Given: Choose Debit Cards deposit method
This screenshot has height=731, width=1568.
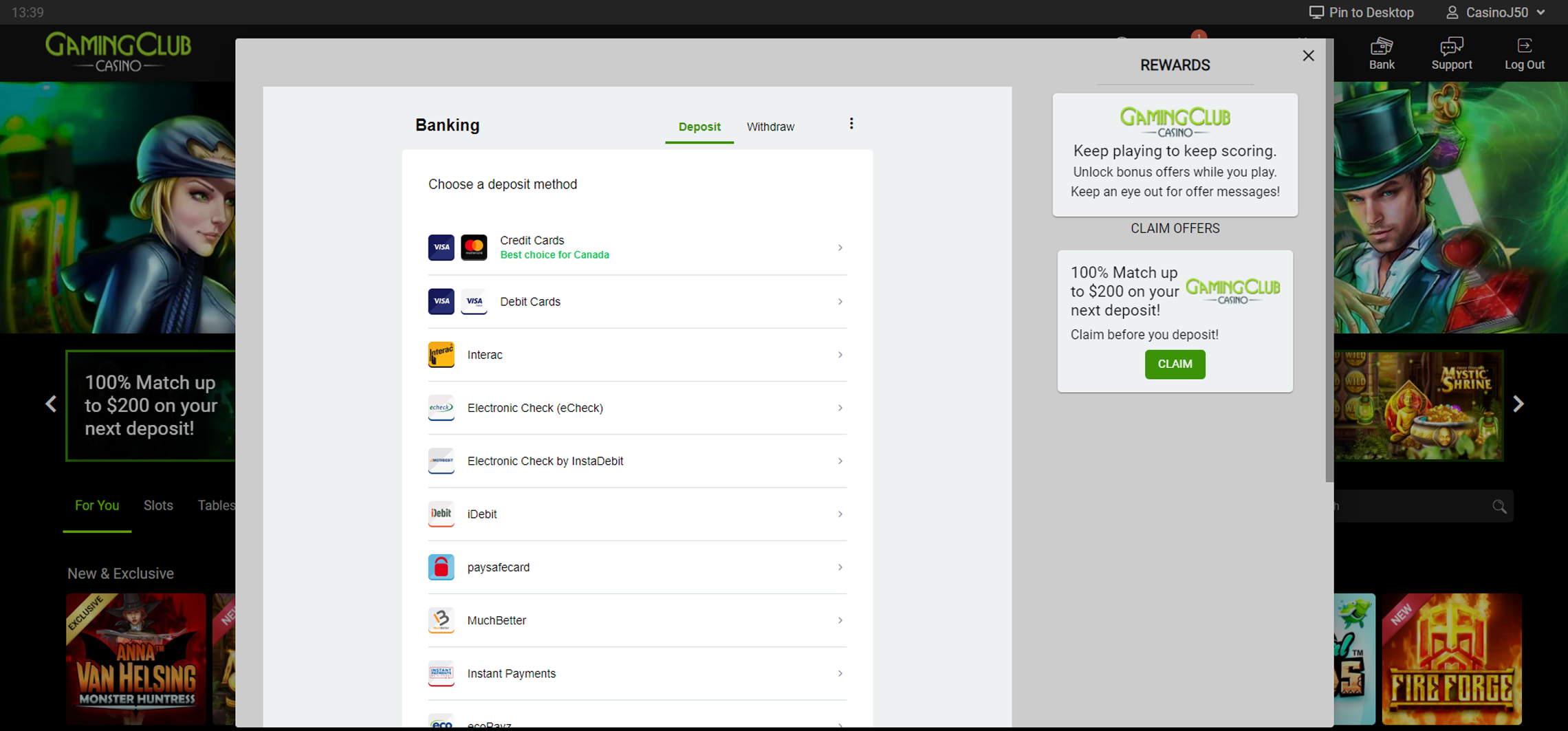Looking at the screenshot, I should pyautogui.click(x=637, y=301).
